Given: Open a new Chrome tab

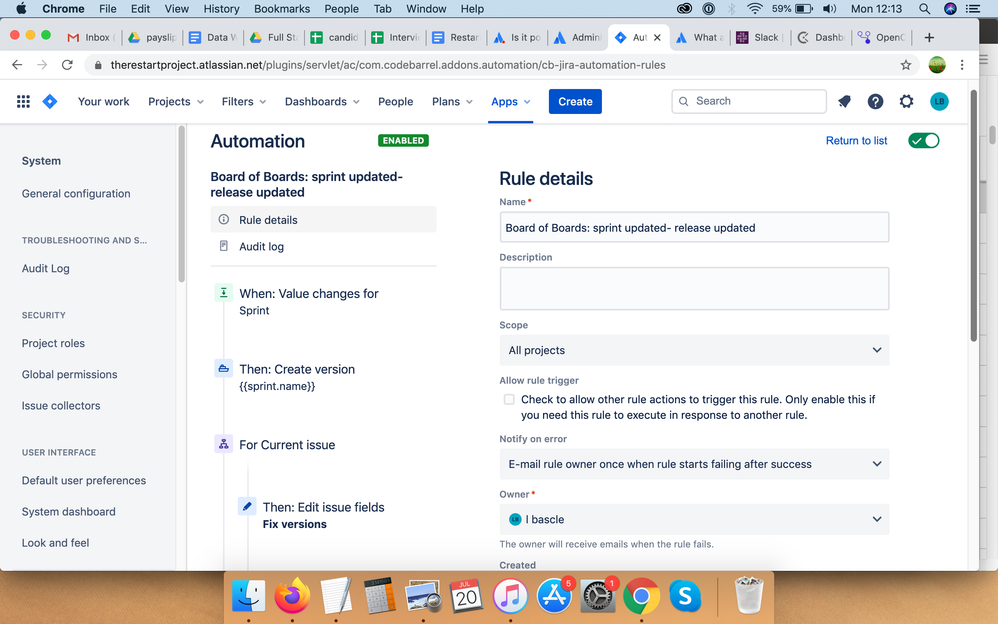Looking at the screenshot, I should click(929, 38).
